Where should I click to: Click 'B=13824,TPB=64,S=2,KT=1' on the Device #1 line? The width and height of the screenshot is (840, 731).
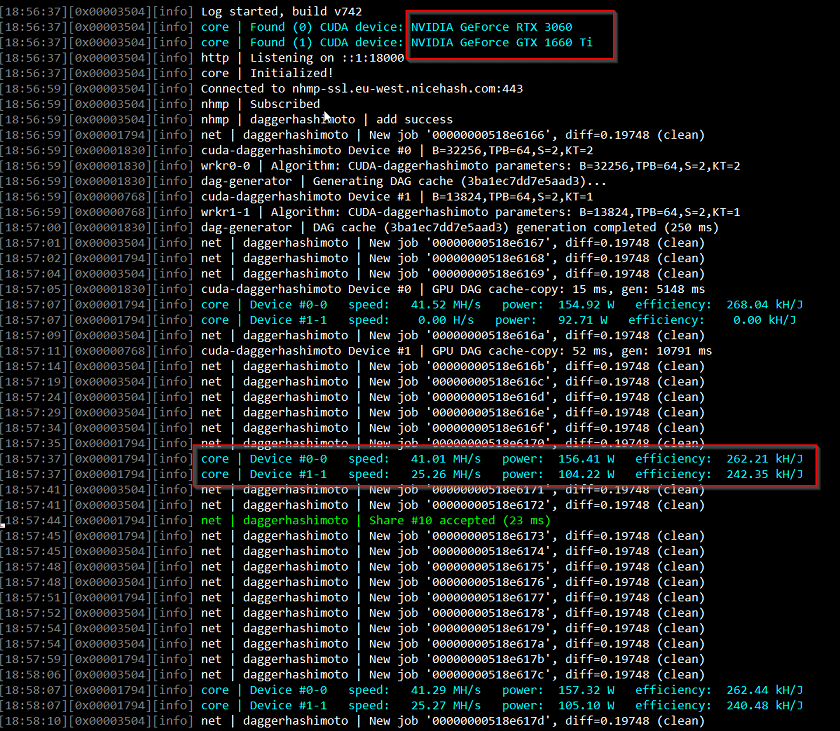[x=512, y=197]
